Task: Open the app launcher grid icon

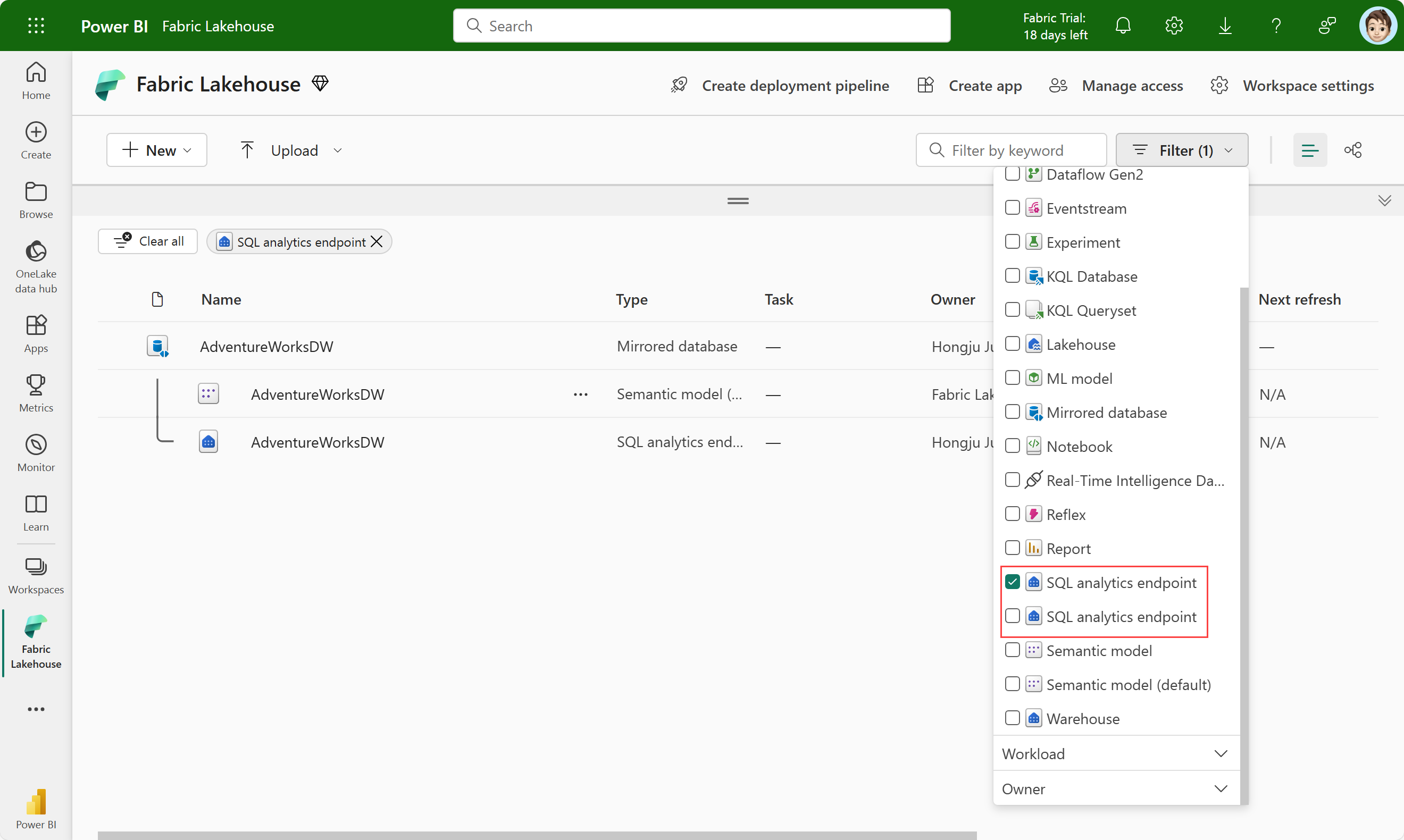Action: point(36,26)
